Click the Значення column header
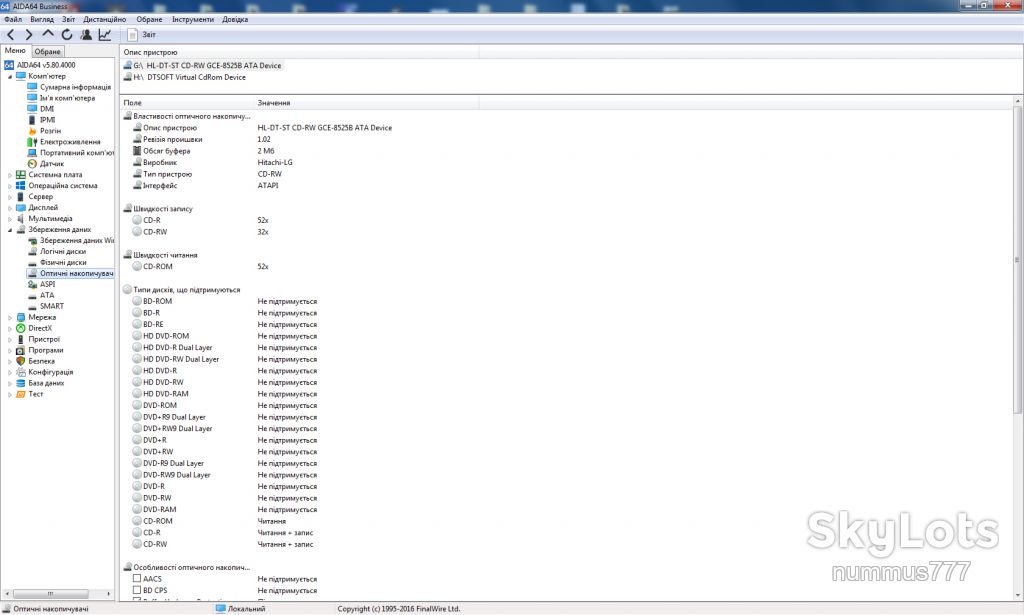This screenshot has height=615, width=1024. (366, 102)
